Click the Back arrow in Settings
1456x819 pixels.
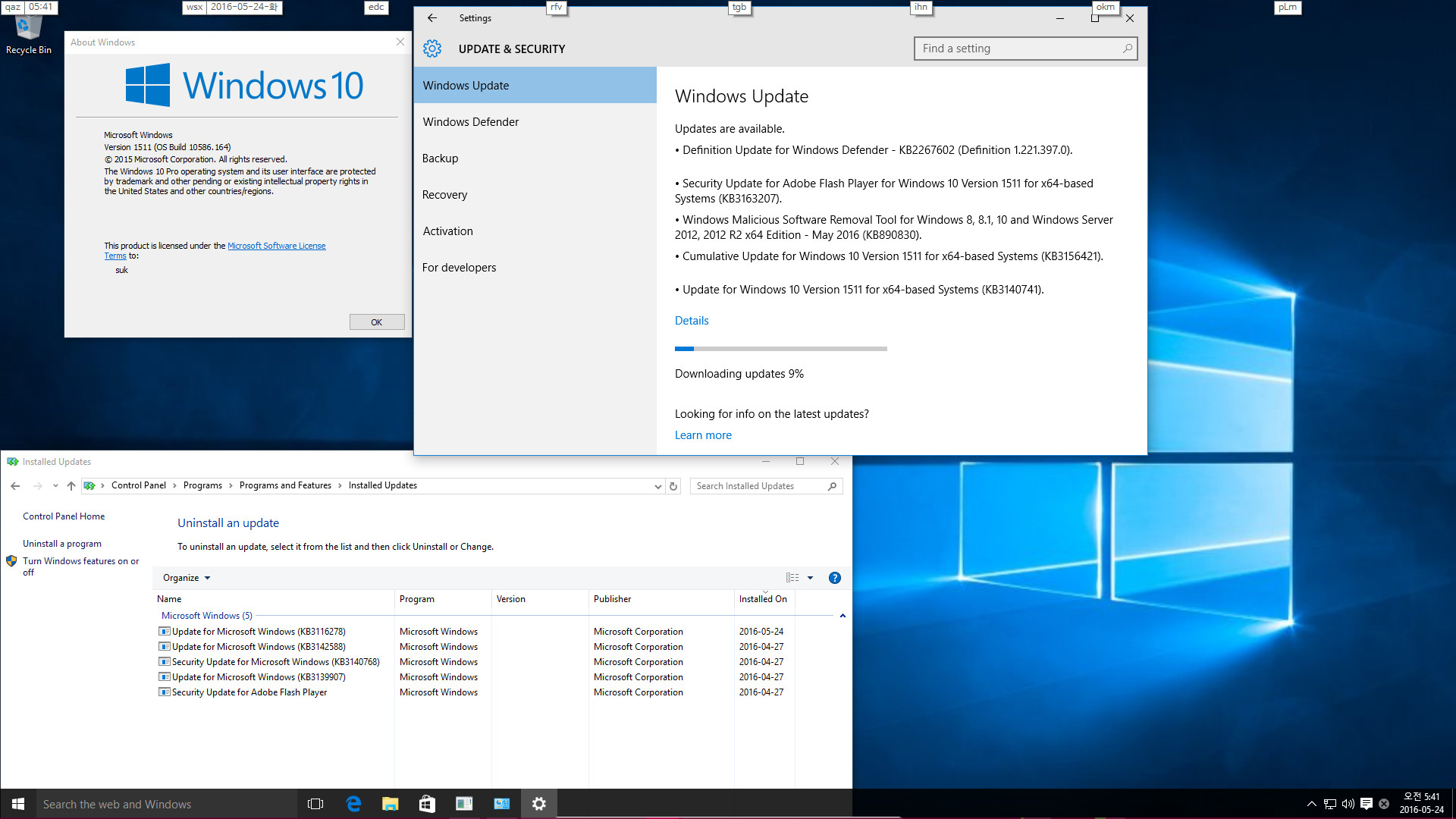[432, 18]
